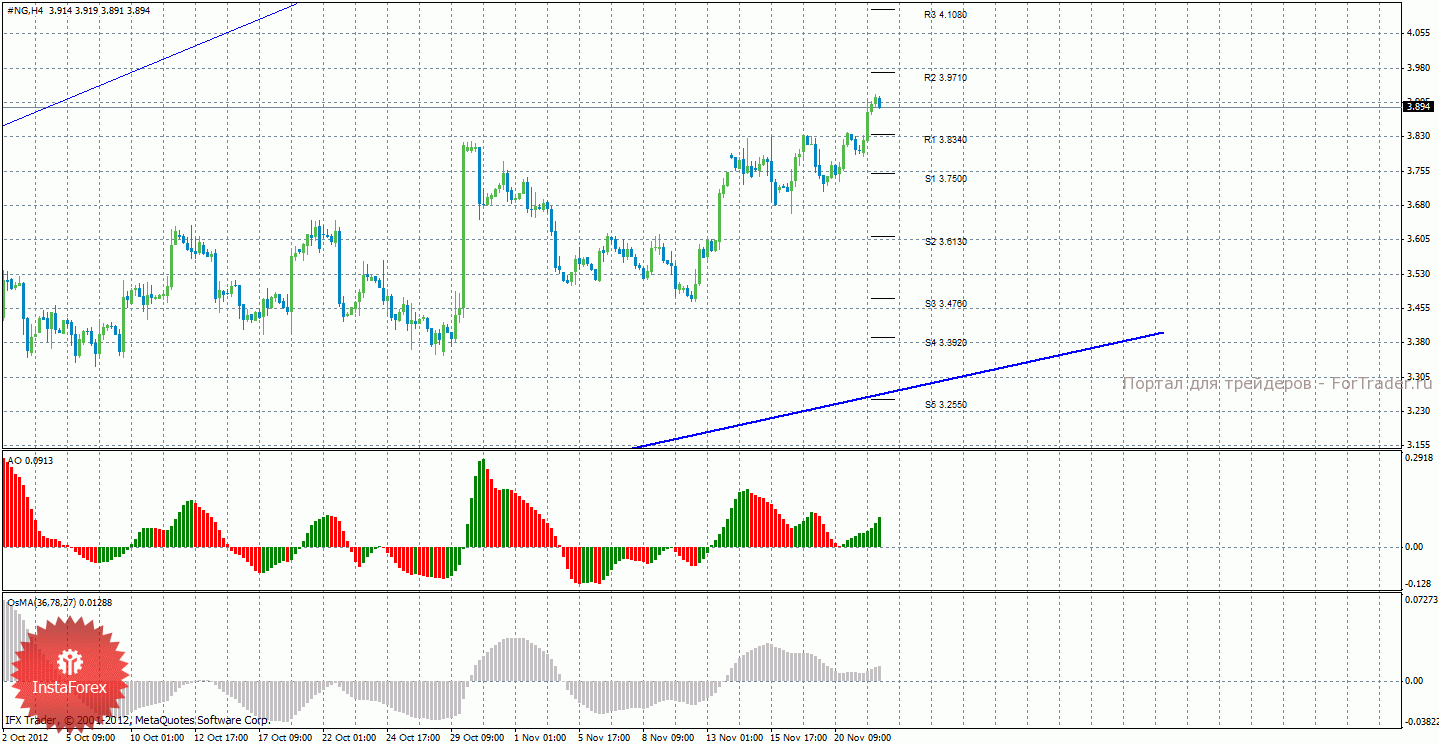Click the 0.2918 AO scale value
This screenshot has height=745, width=1439.
[x=1420, y=458]
